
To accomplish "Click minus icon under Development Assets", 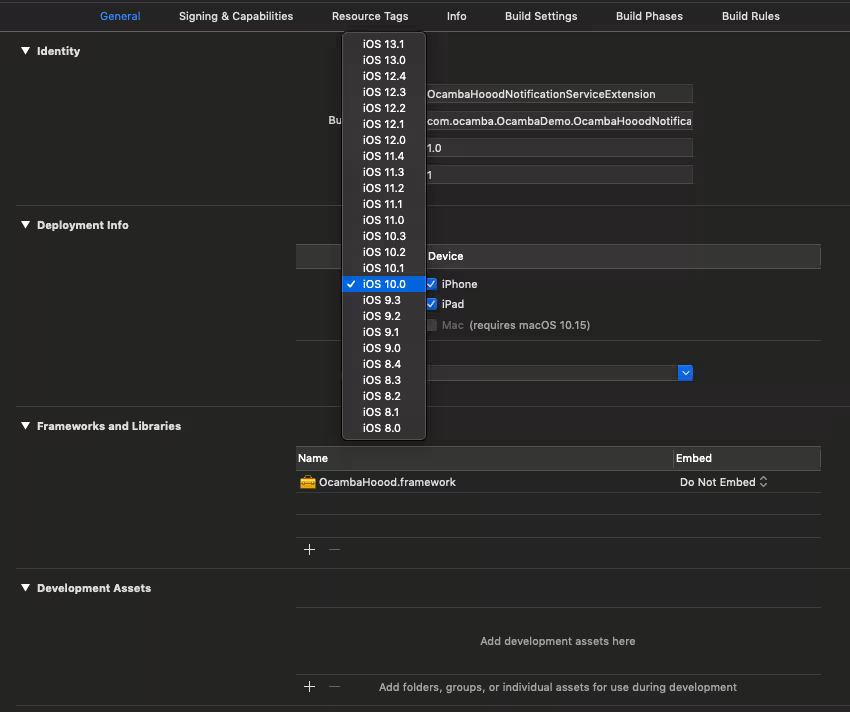I will pyautogui.click(x=334, y=687).
